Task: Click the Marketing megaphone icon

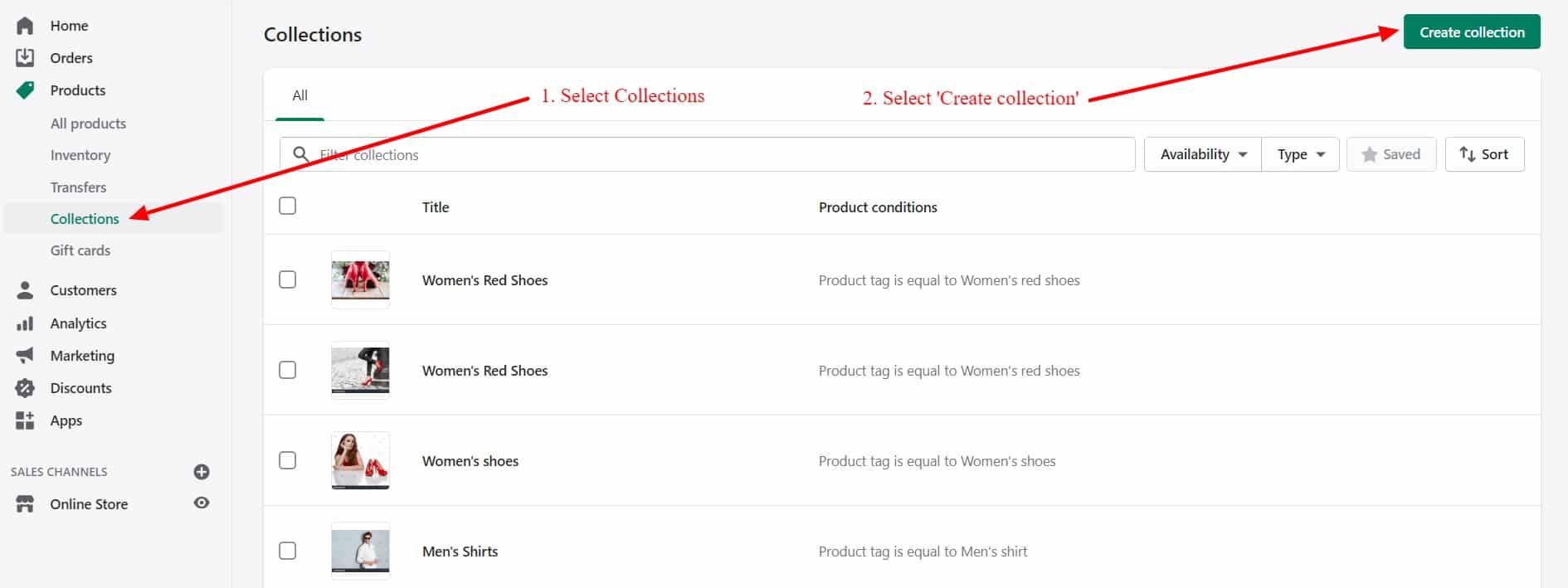Action: coord(25,356)
